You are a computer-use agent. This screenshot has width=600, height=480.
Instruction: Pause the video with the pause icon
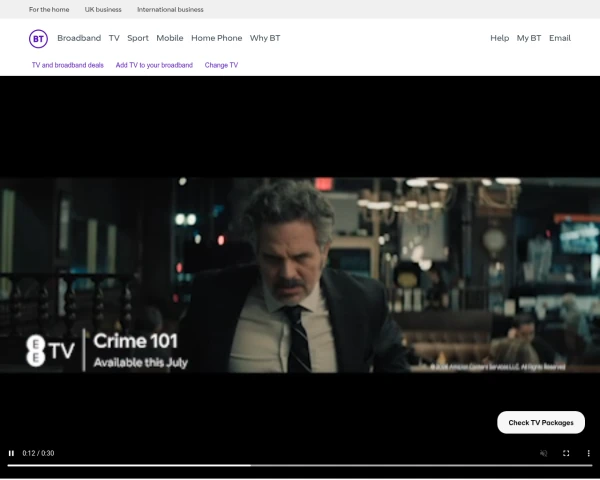click(11, 453)
